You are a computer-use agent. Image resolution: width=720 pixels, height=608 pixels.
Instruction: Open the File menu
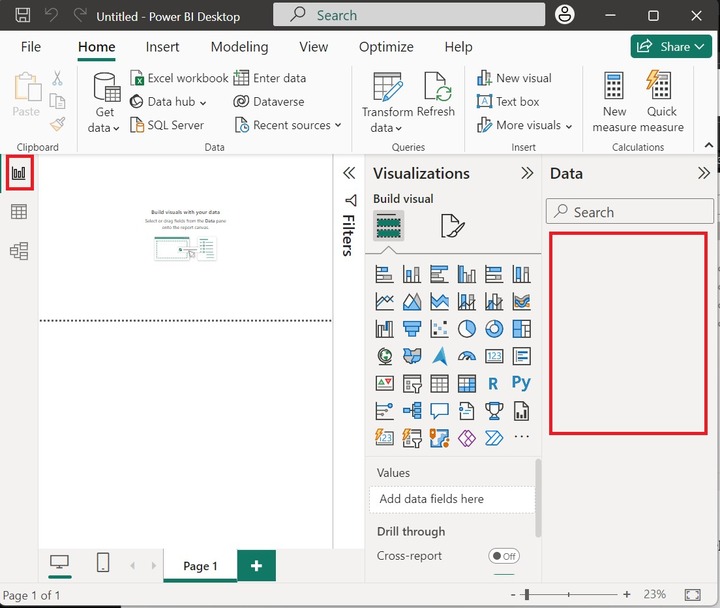pyautogui.click(x=31, y=46)
